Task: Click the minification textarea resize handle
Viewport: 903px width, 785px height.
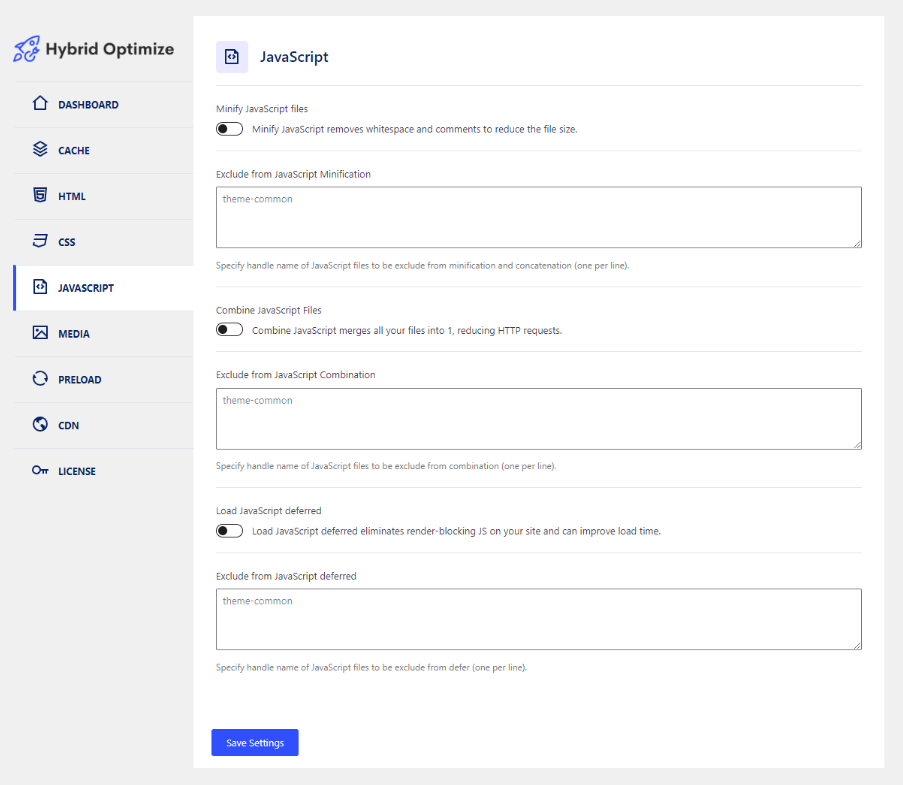Action: 857,242
